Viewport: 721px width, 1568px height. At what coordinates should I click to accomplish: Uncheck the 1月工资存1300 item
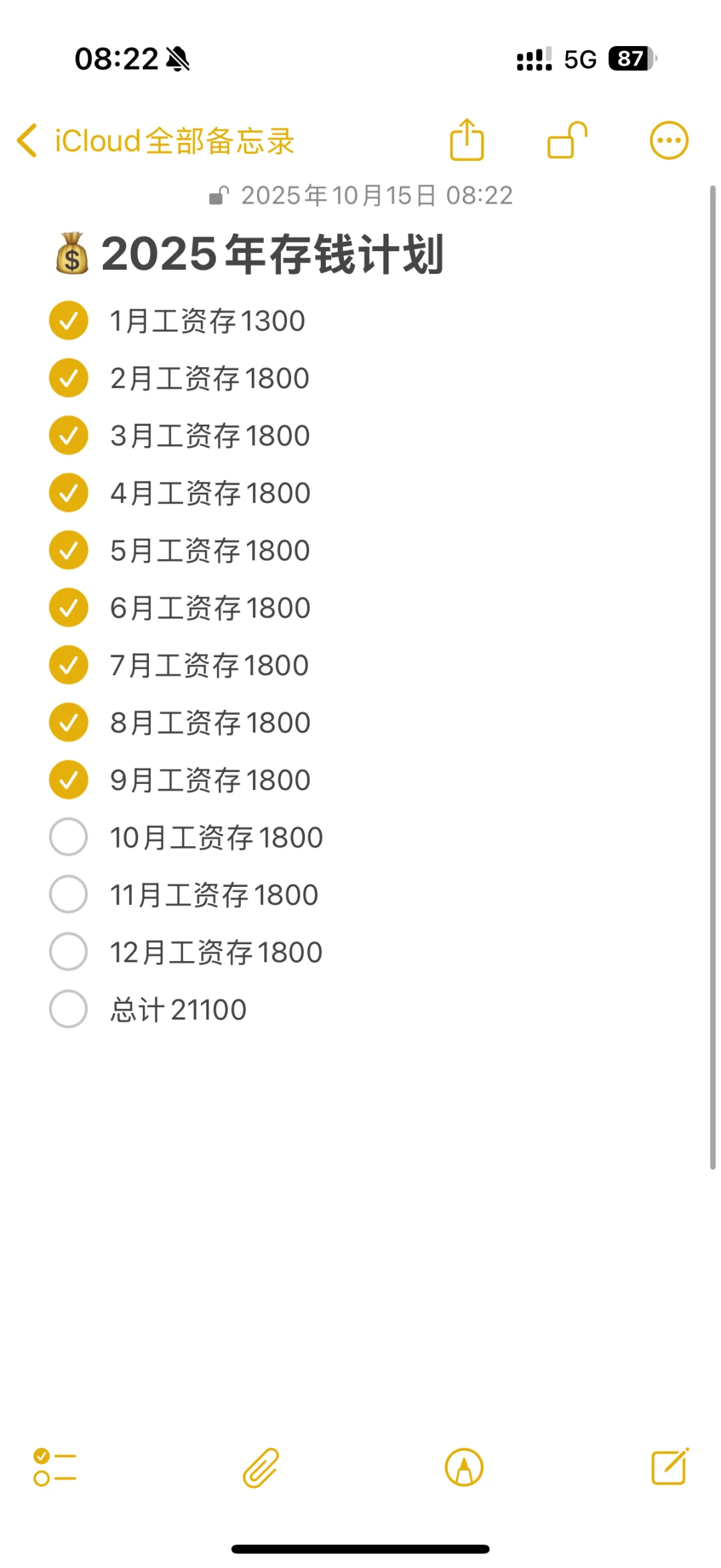(x=69, y=321)
